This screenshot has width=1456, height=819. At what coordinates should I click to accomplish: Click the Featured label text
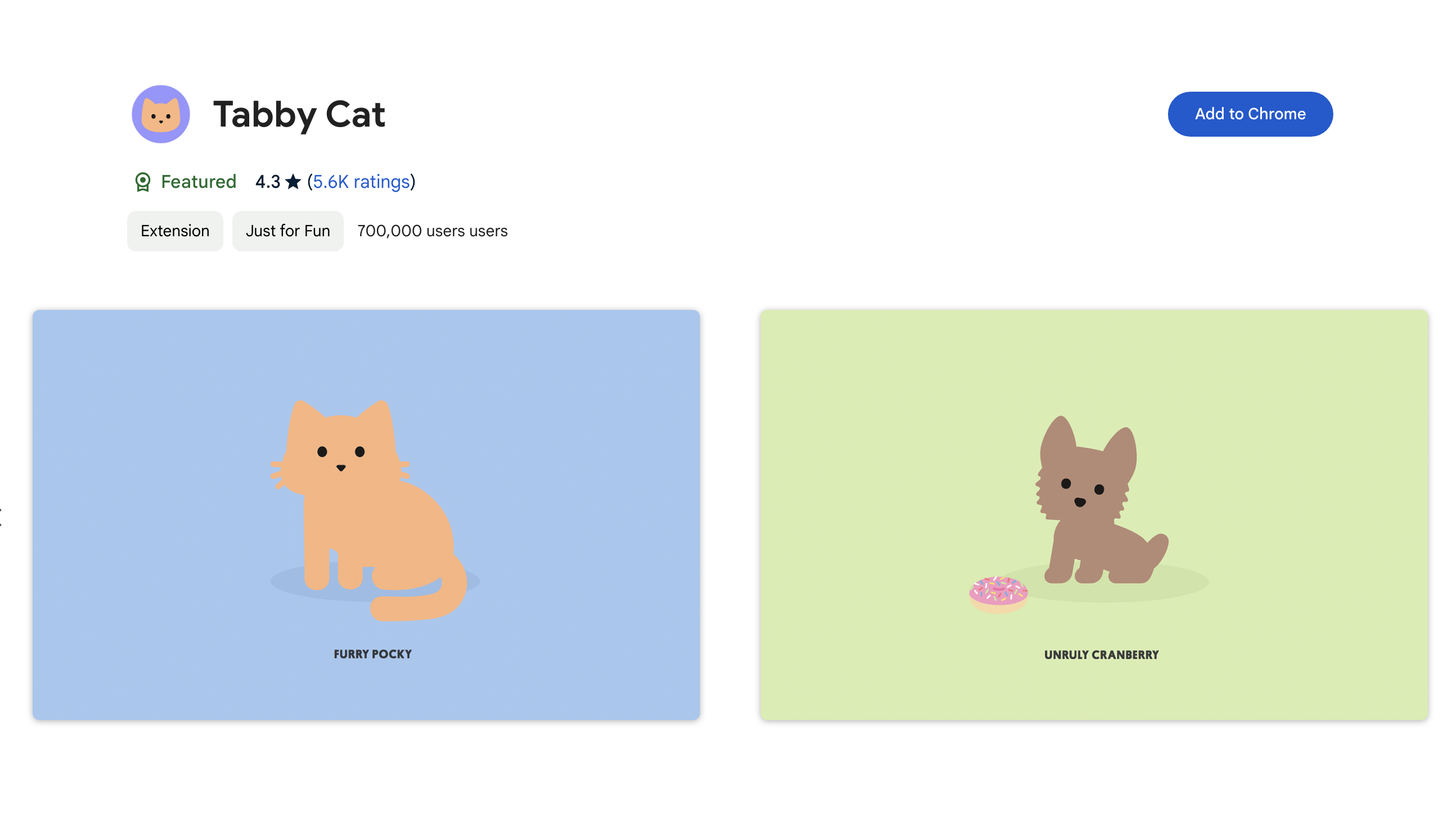[199, 182]
